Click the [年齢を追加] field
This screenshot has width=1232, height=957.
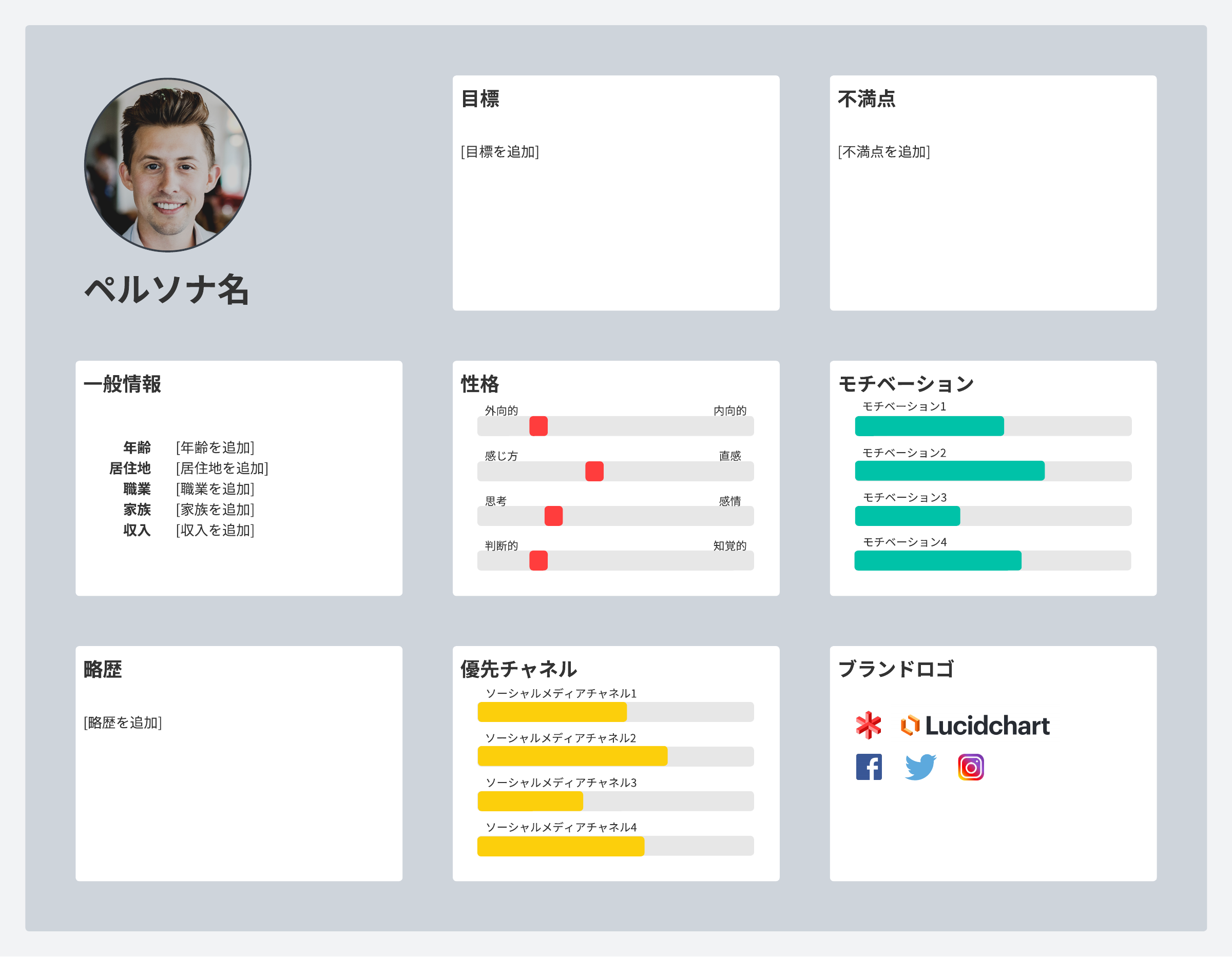(x=215, y=448)
